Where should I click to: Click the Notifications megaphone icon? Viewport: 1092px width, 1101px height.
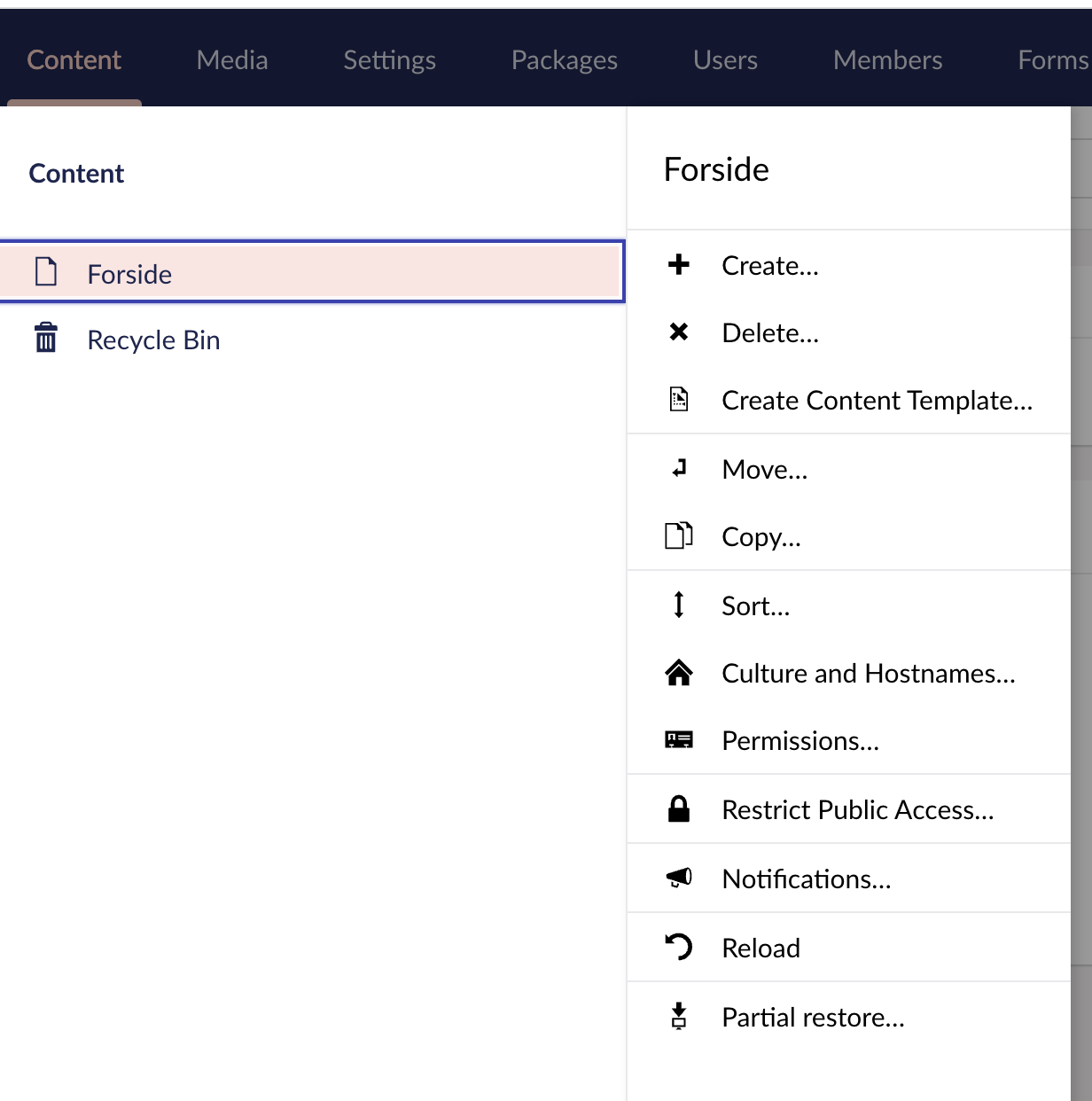click(679, 878)
